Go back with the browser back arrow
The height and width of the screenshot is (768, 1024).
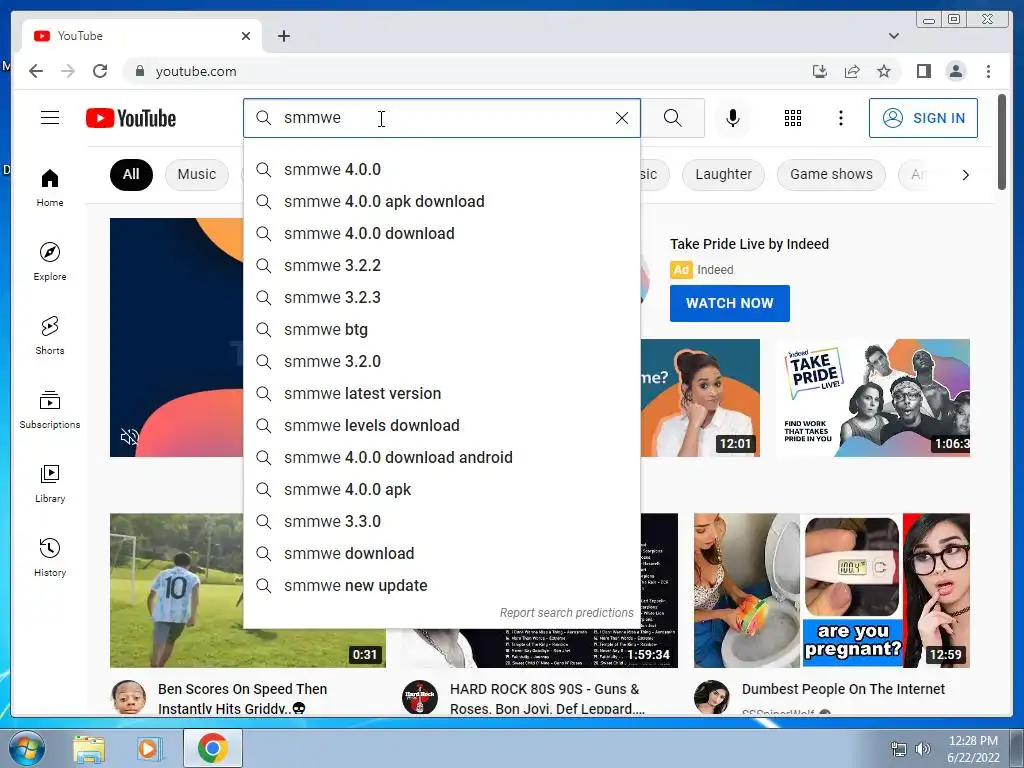click(x=36, y=71)
